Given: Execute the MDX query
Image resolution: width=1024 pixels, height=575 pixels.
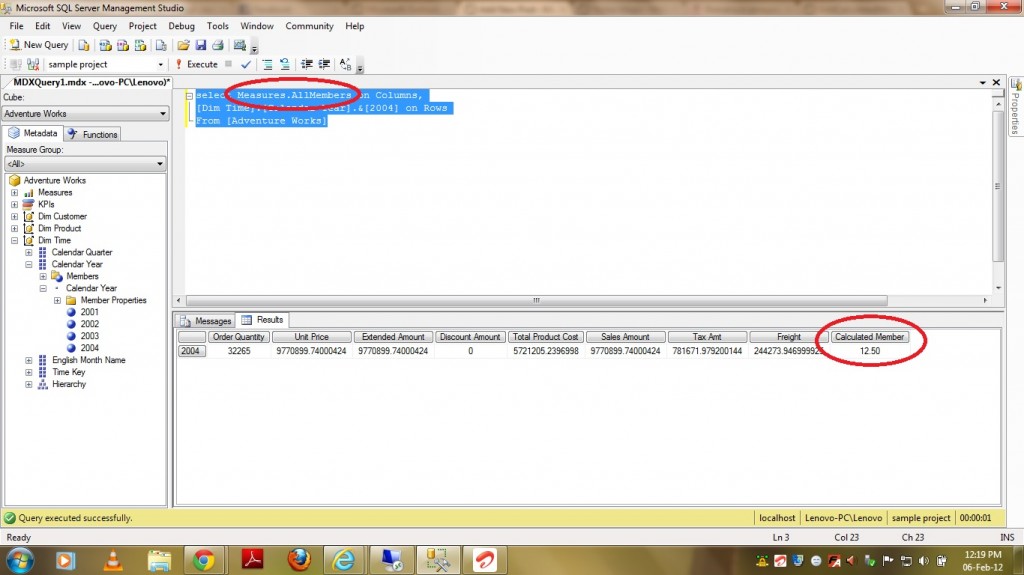Looking at the screenshot, I should coord(196,64).
